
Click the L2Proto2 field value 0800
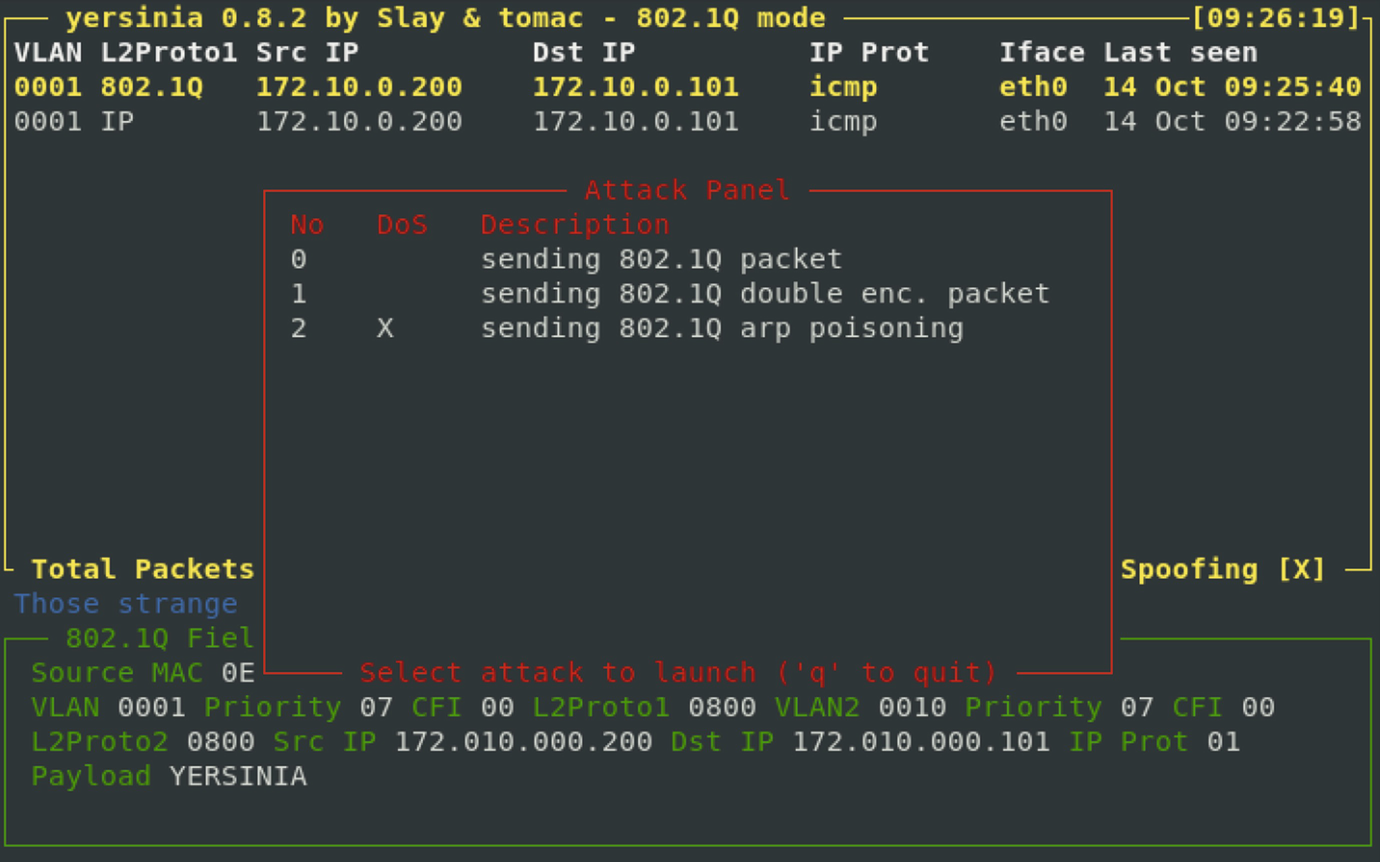tap(221, 742)
